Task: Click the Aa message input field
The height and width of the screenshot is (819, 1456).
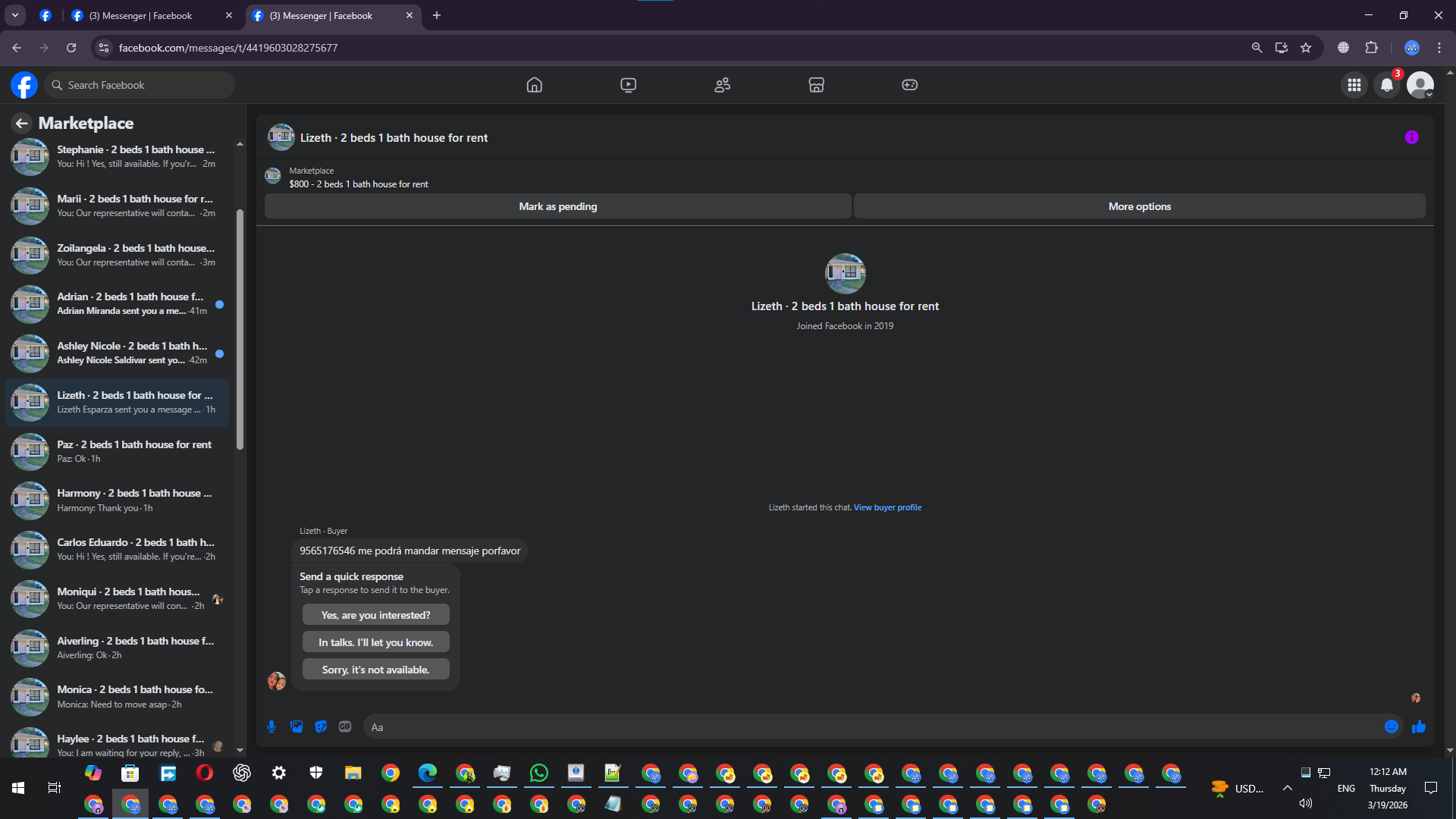Action: (872, 726)
